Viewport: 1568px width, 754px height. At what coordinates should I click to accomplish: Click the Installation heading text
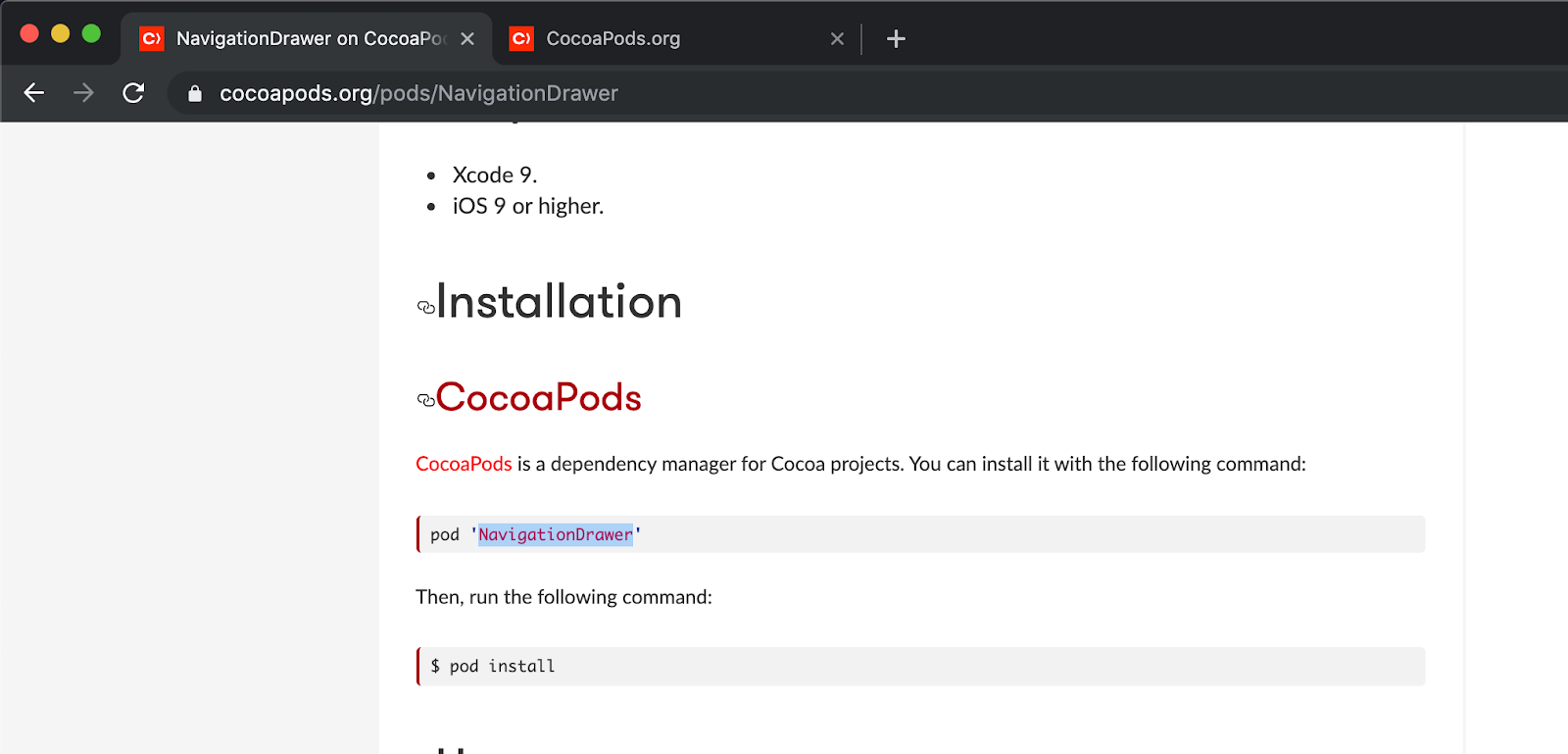click(559, 302)
